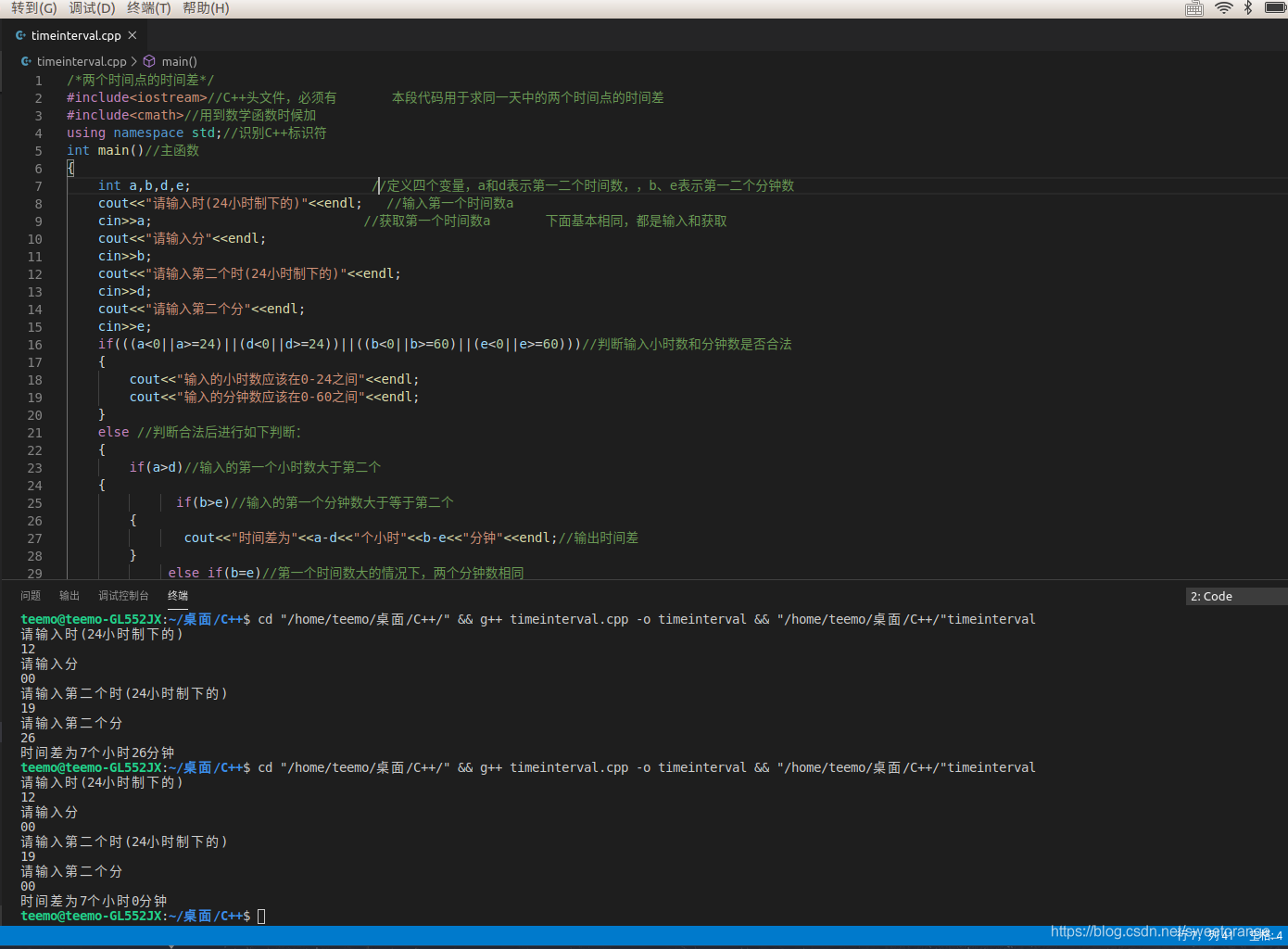1288x949 pixels.
Task: Click the cube symbol icon before main()
Action: click(149, 61)
